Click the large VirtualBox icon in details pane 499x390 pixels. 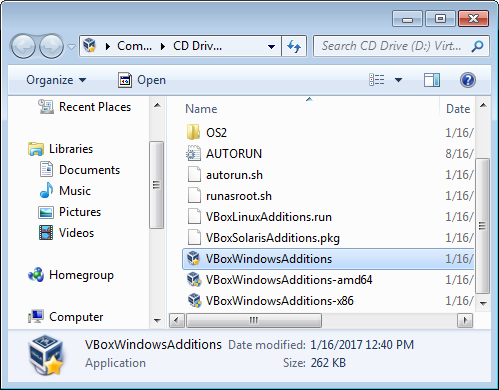click(x=46, y=355)
